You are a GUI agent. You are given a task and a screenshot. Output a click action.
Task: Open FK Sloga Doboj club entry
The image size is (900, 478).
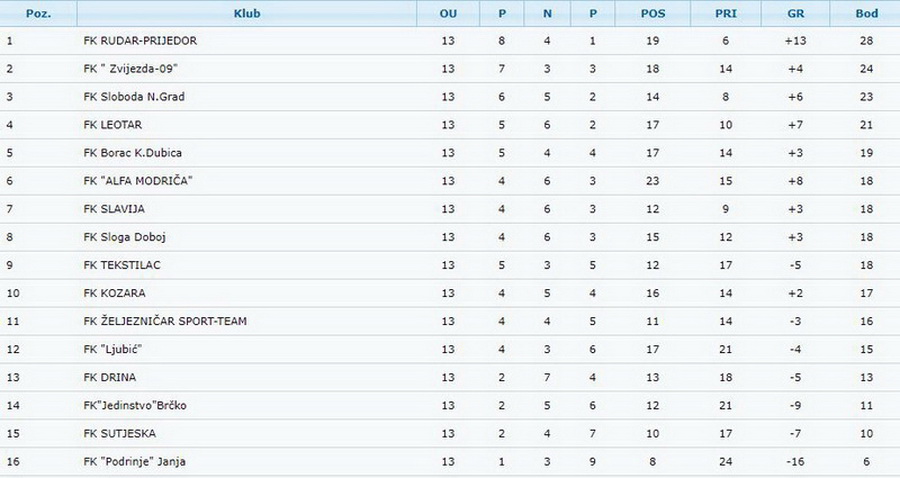(x=125, y=238)
